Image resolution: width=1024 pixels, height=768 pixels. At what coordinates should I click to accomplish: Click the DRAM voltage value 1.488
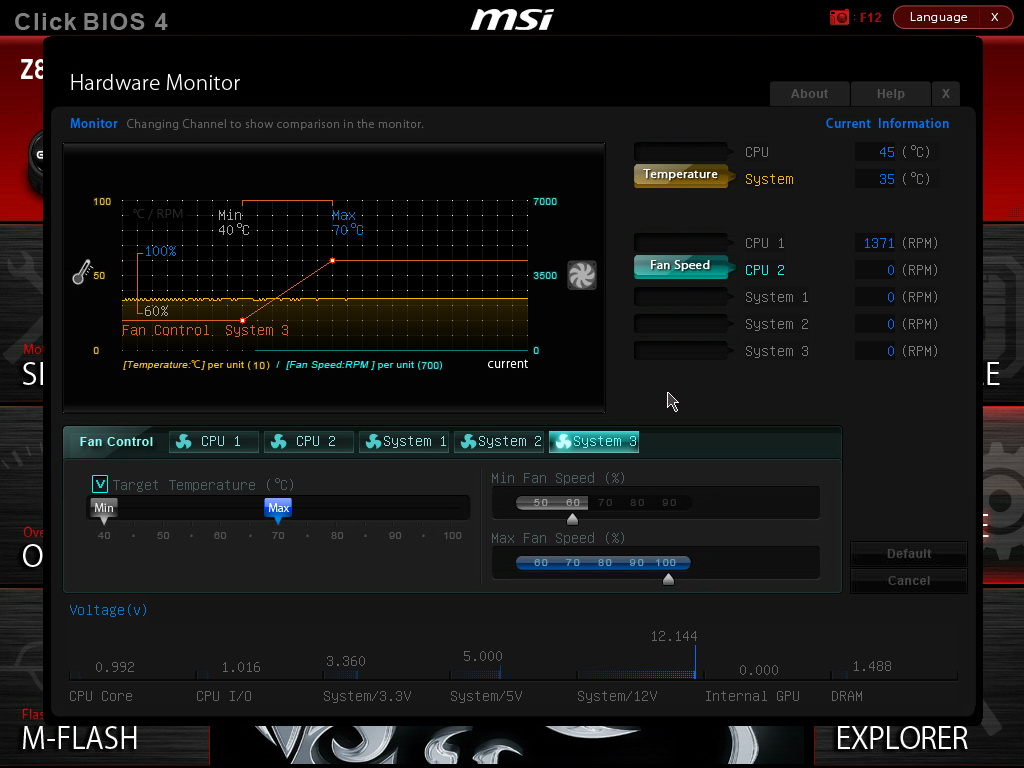[872, 666]
